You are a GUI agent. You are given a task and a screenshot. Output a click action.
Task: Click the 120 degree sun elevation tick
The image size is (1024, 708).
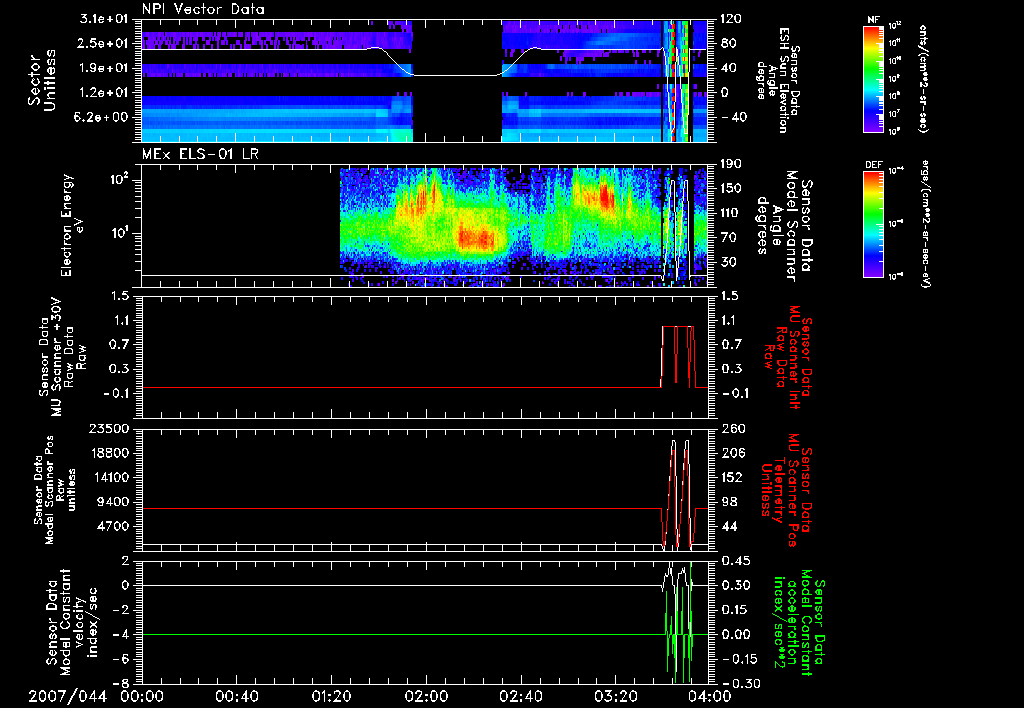[731, 19]
